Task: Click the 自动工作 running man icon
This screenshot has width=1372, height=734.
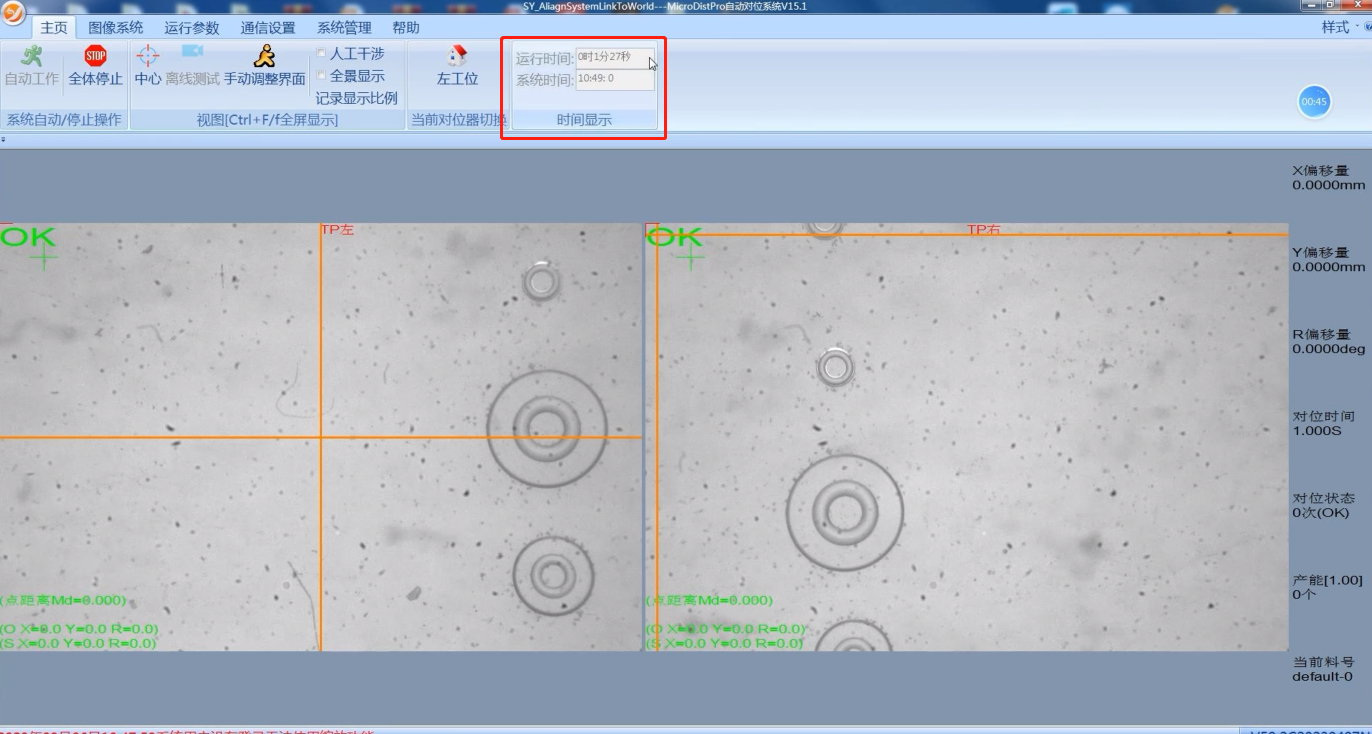Action: click(31, 57)
